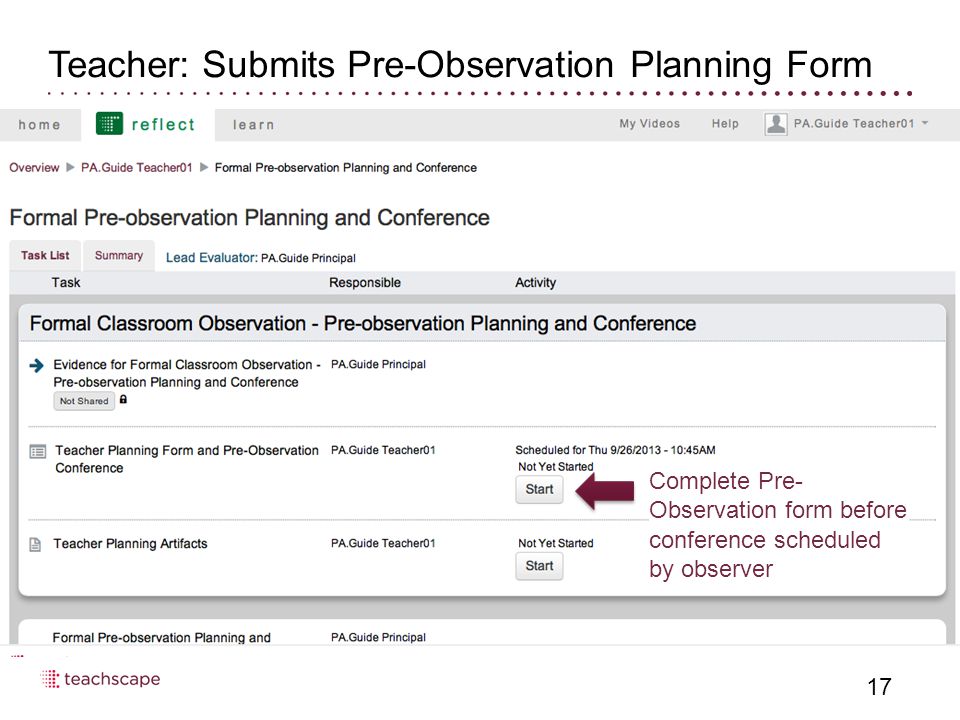Click the green reflect grid icon
The image size is (960, 720).
pyautogui.click(x=110, y=124)
